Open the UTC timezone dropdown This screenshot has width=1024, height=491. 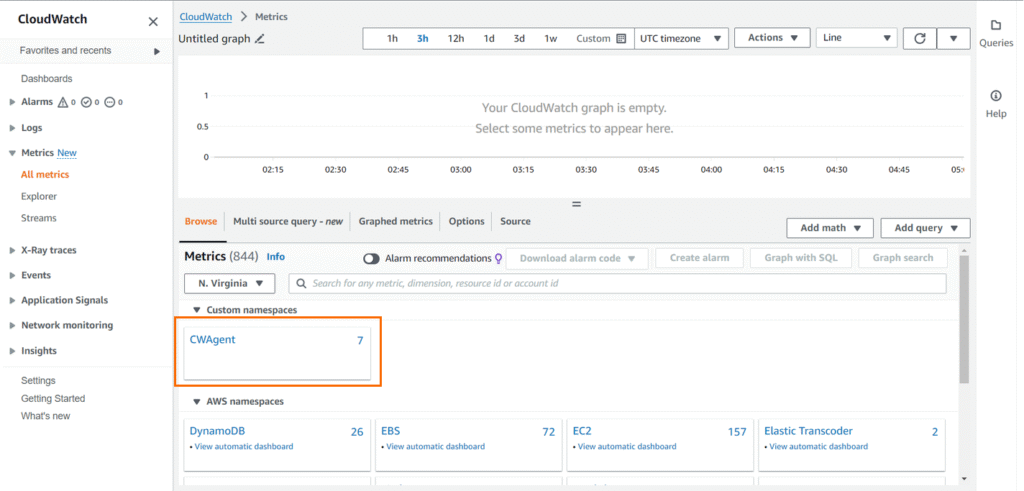pos(684,38)
